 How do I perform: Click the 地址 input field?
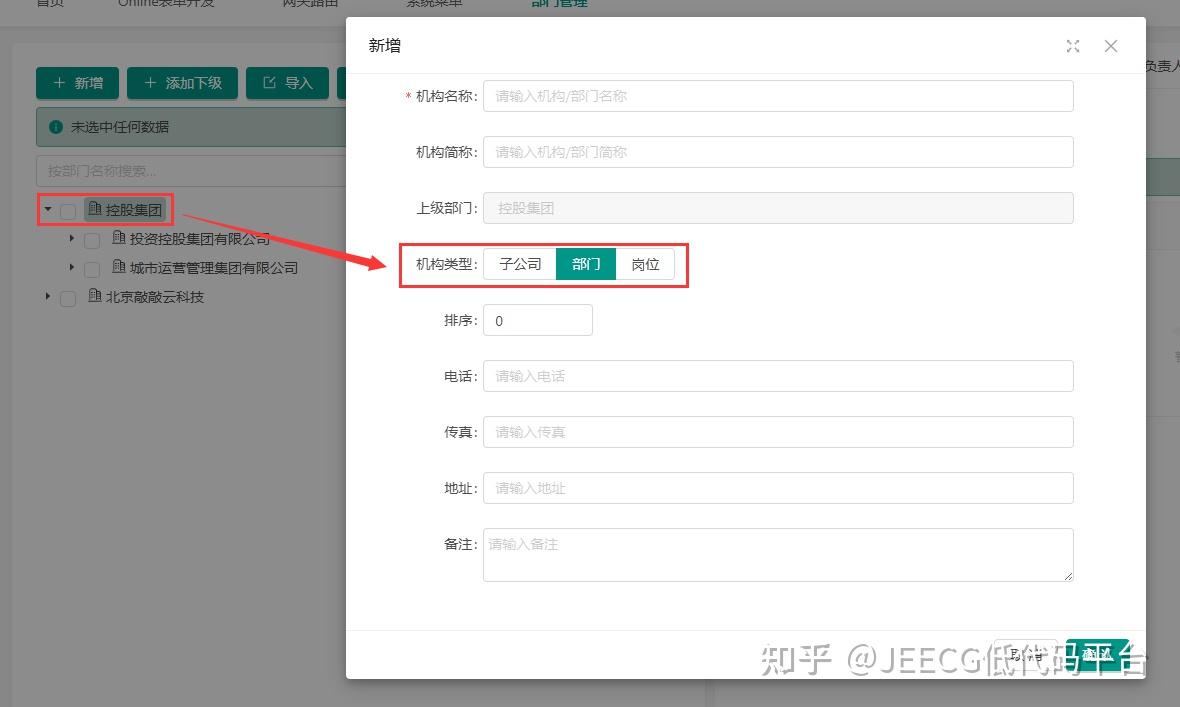pos(778,488)
